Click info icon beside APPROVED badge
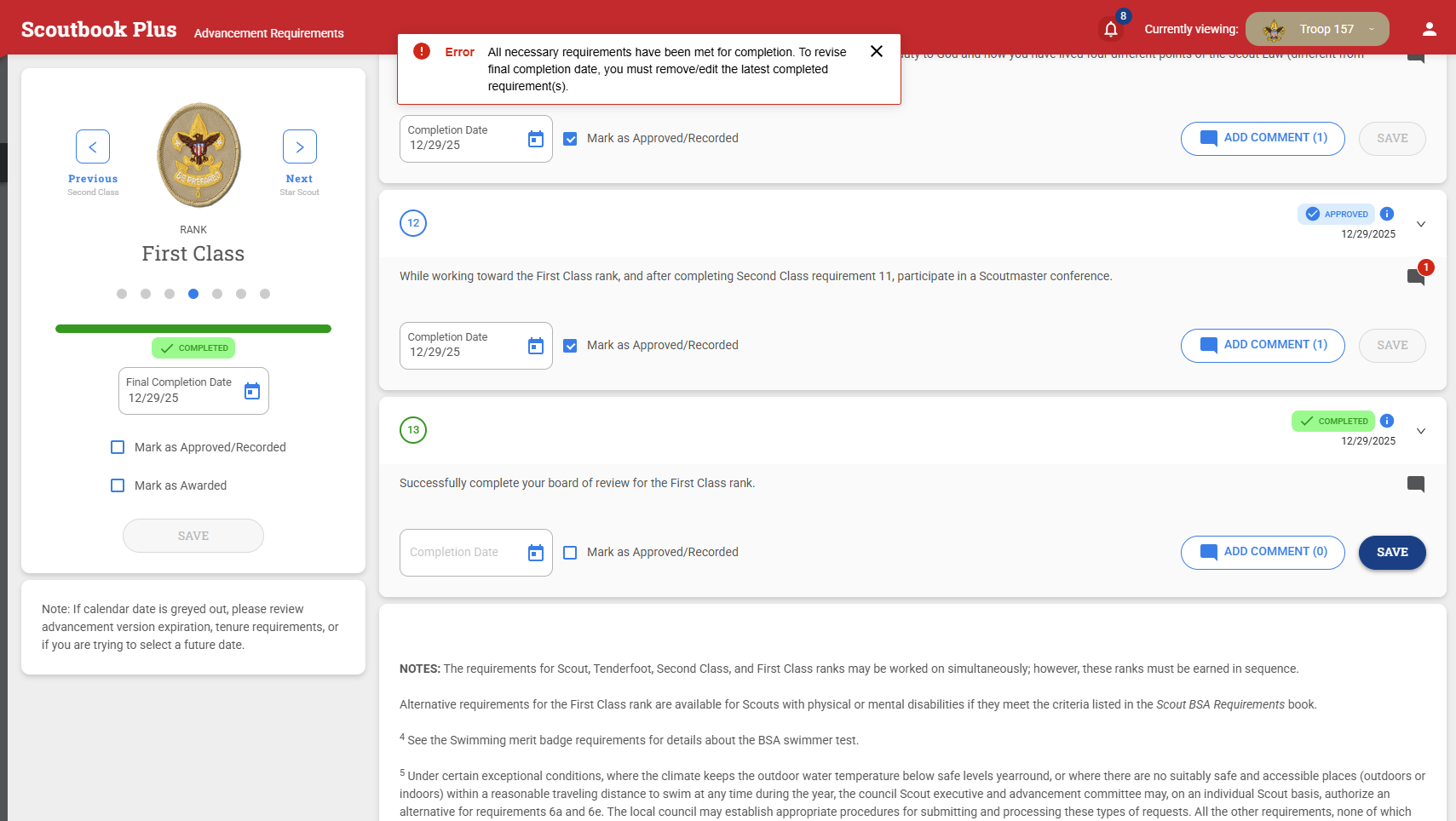 (x=1387, y=214)
